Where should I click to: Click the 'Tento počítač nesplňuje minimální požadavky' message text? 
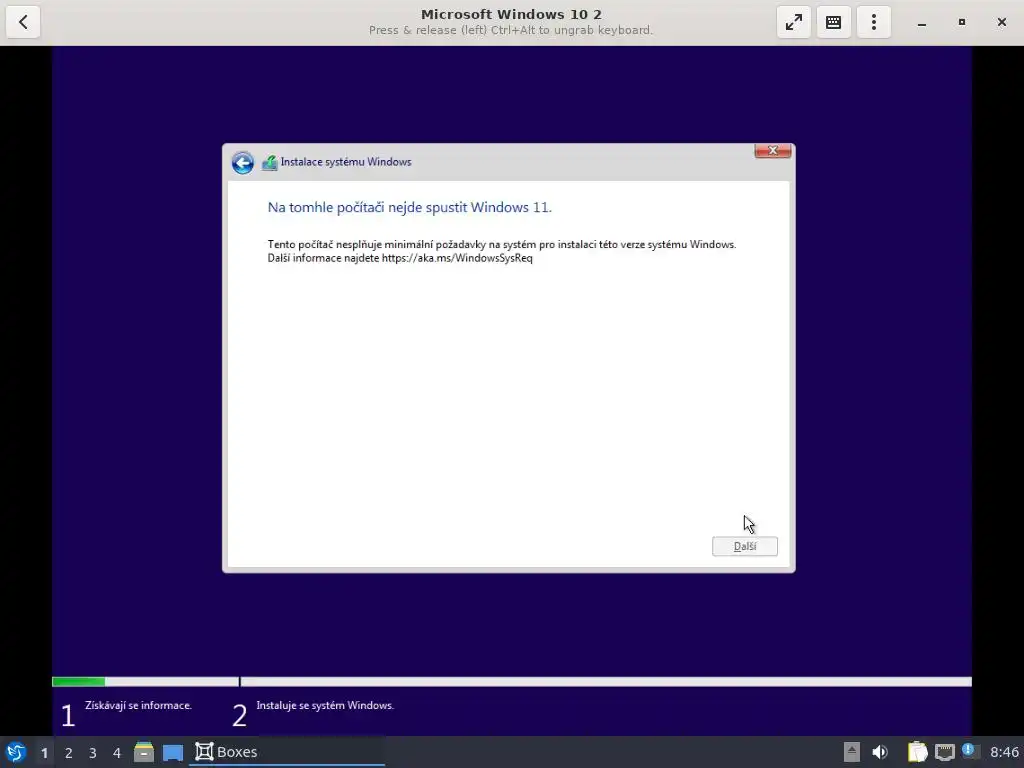click(x=502, y=244)
